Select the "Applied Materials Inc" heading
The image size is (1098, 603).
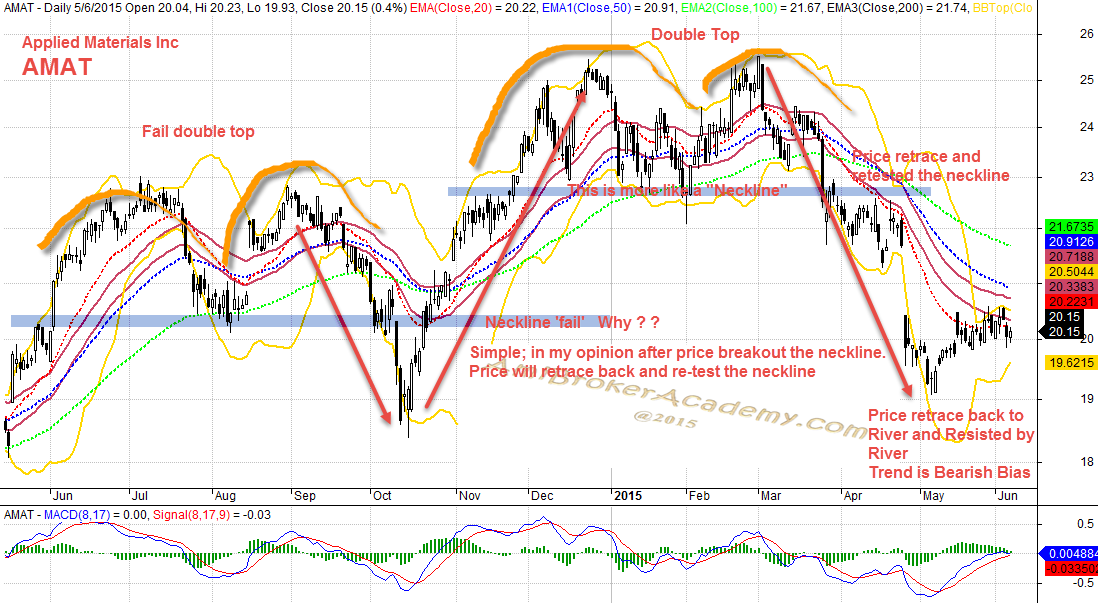tap(100, 43)
